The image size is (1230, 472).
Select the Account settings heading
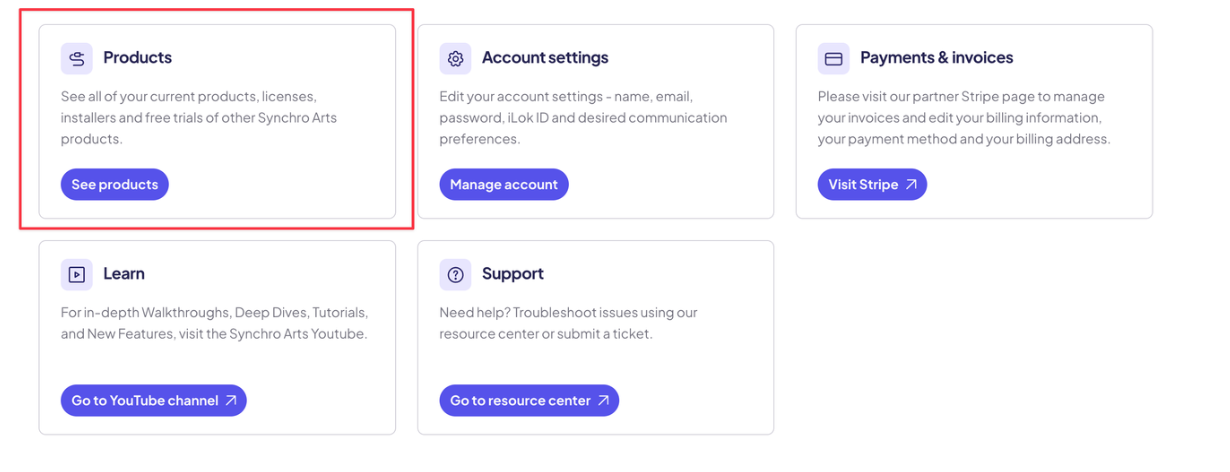pos(545,58)
